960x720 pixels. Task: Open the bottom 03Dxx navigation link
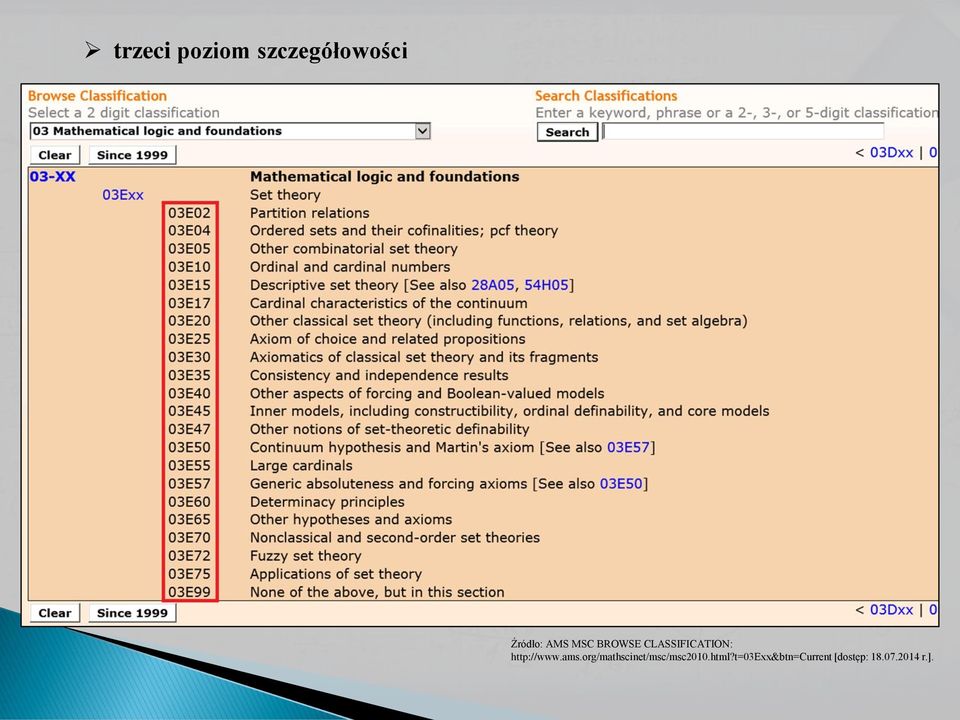click(x=891, y=610)
